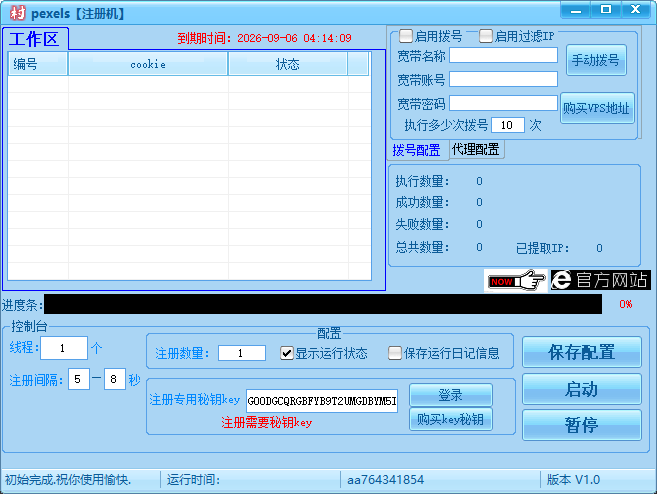
Task: Enable the 启用过滤IP checkbox
Action: [486, 36]
